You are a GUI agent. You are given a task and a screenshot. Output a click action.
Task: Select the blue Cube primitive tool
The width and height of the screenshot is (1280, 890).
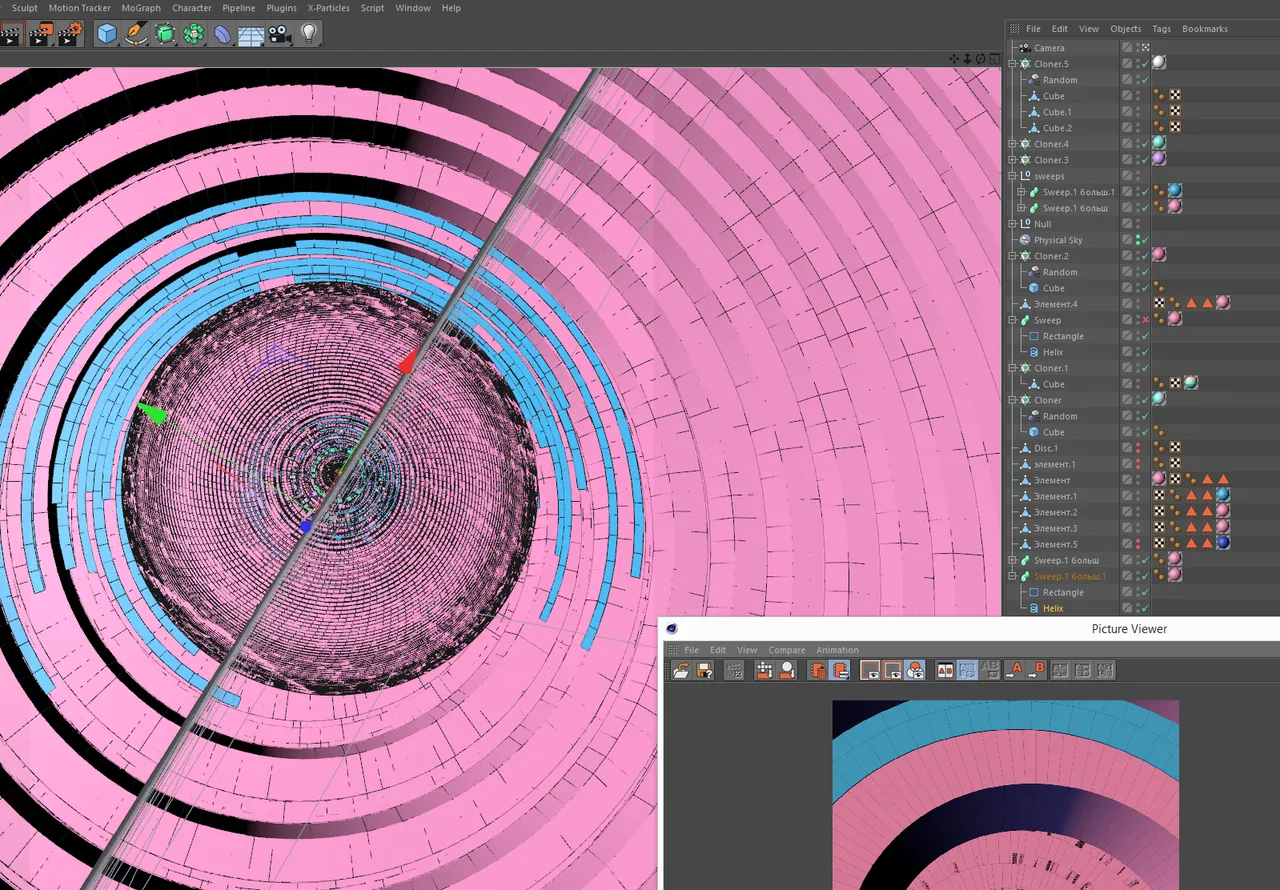(107, 35)
